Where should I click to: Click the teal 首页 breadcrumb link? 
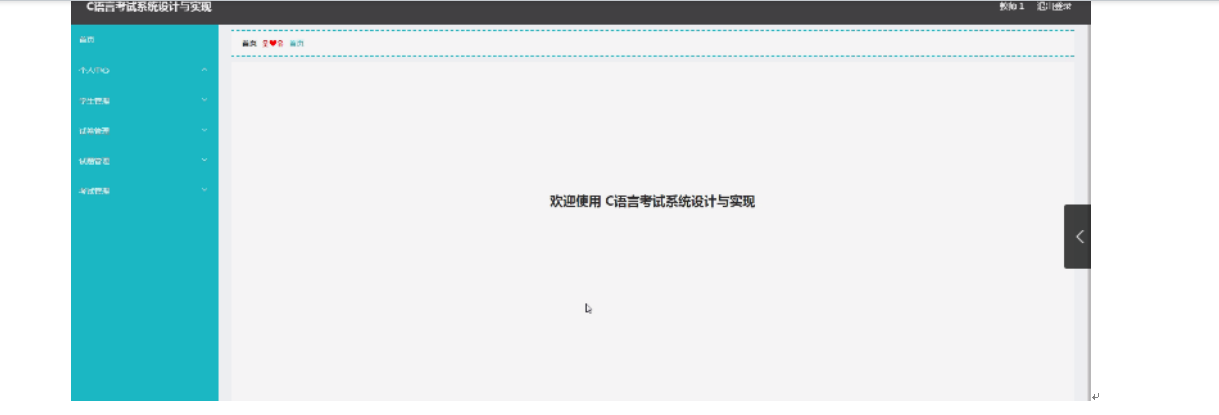(x=297, y=44)
